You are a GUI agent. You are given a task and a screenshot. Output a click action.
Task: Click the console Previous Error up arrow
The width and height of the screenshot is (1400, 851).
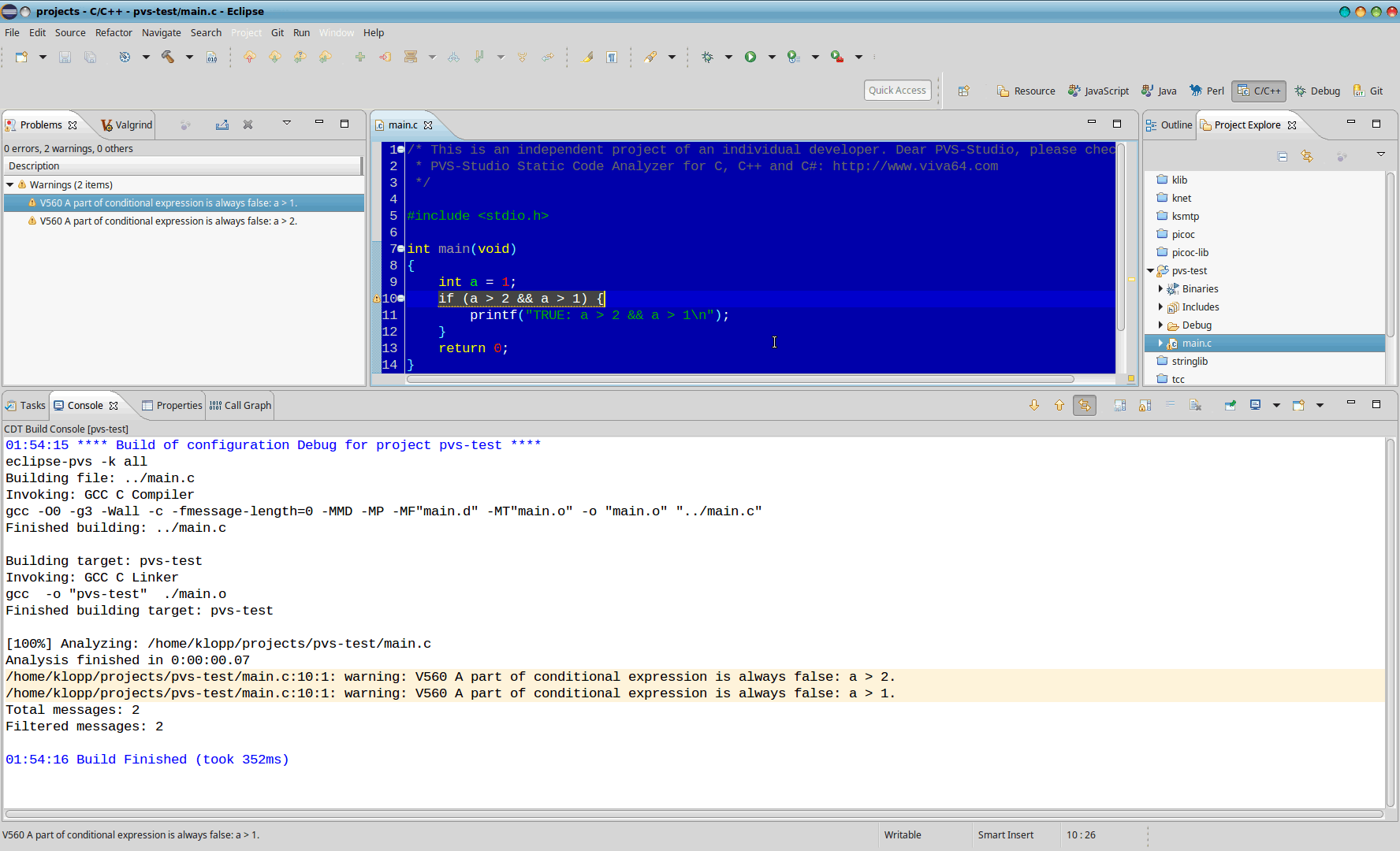[1059, 405]
